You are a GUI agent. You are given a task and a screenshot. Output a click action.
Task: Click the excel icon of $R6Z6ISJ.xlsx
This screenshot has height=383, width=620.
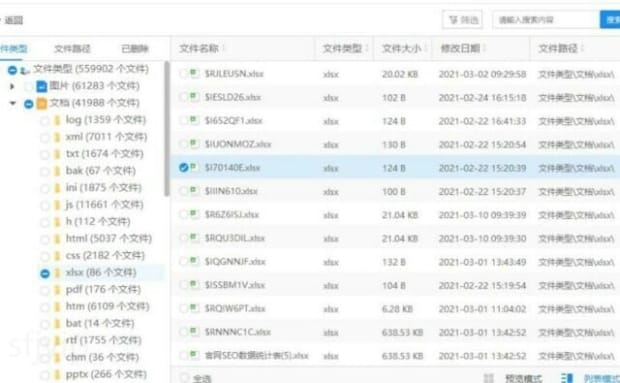pos(194,214)
